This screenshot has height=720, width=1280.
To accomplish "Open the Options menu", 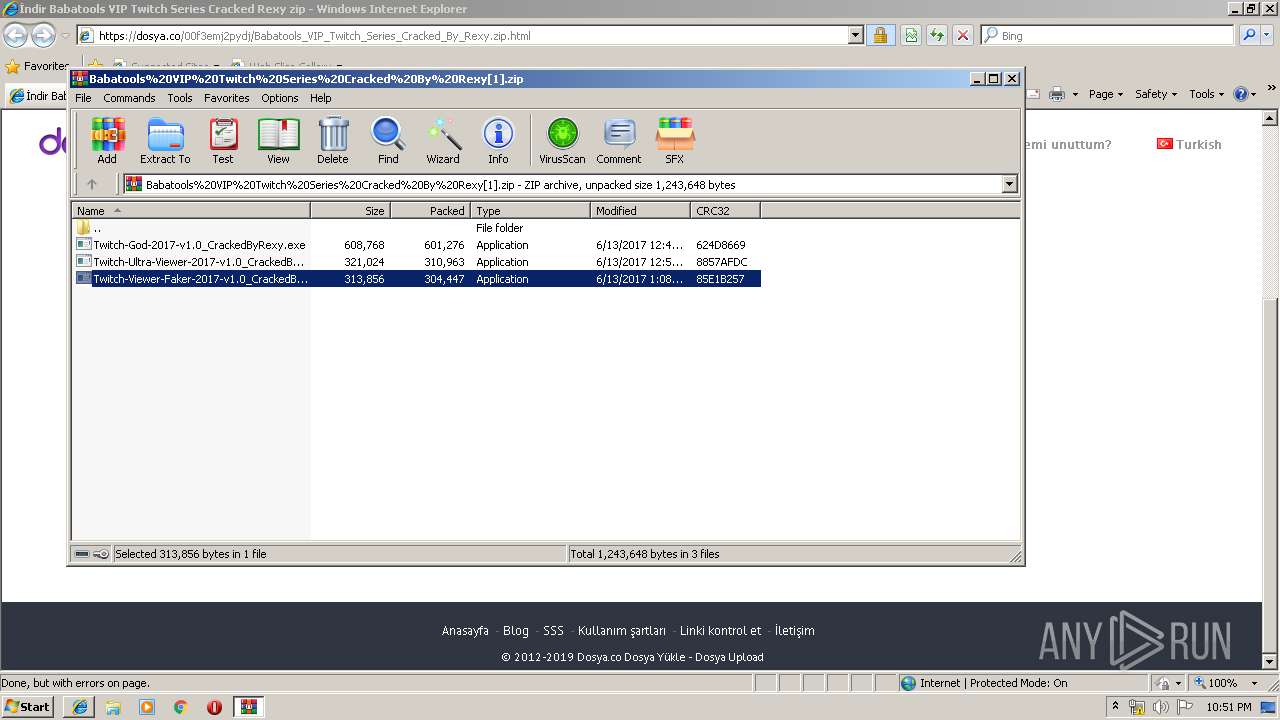I will point(280,98).
